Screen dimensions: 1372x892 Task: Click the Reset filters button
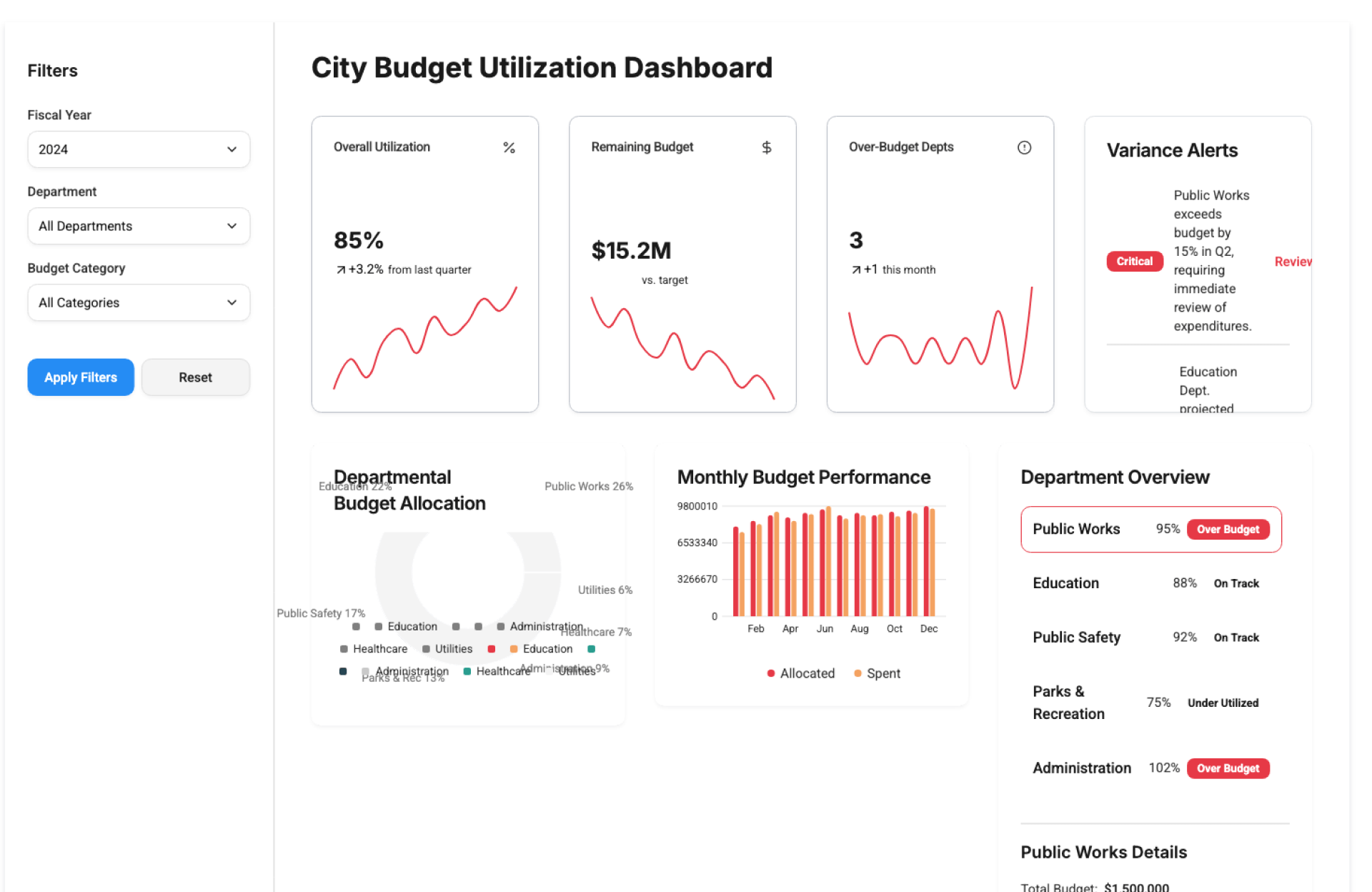pyautogui.click(x=195, y=377)
